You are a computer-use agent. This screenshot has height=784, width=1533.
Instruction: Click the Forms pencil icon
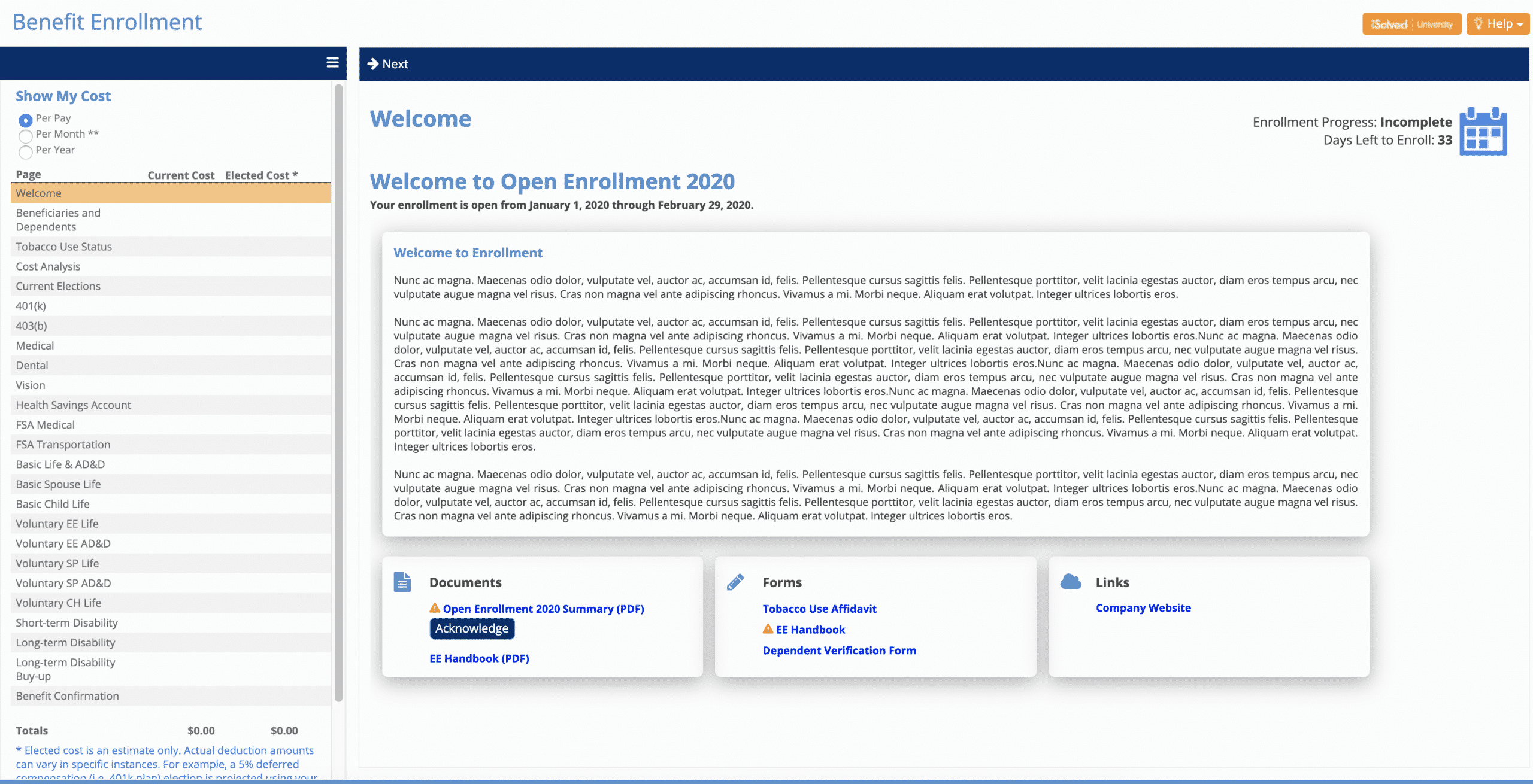(735, 582)
